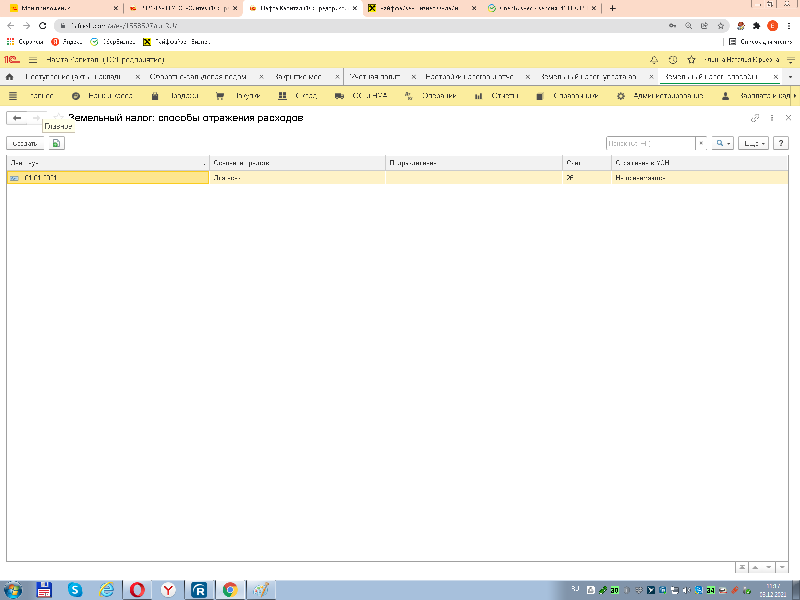Image resolution: width=800 pixels, height=600 pixels.
Task: Open the Райффайзен Бизнес bookmark
Action: pos(177,42)
